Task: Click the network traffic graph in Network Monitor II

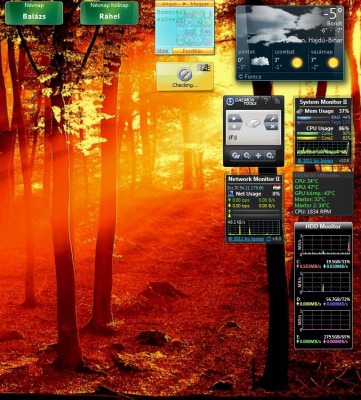Action: coord(254,227)
